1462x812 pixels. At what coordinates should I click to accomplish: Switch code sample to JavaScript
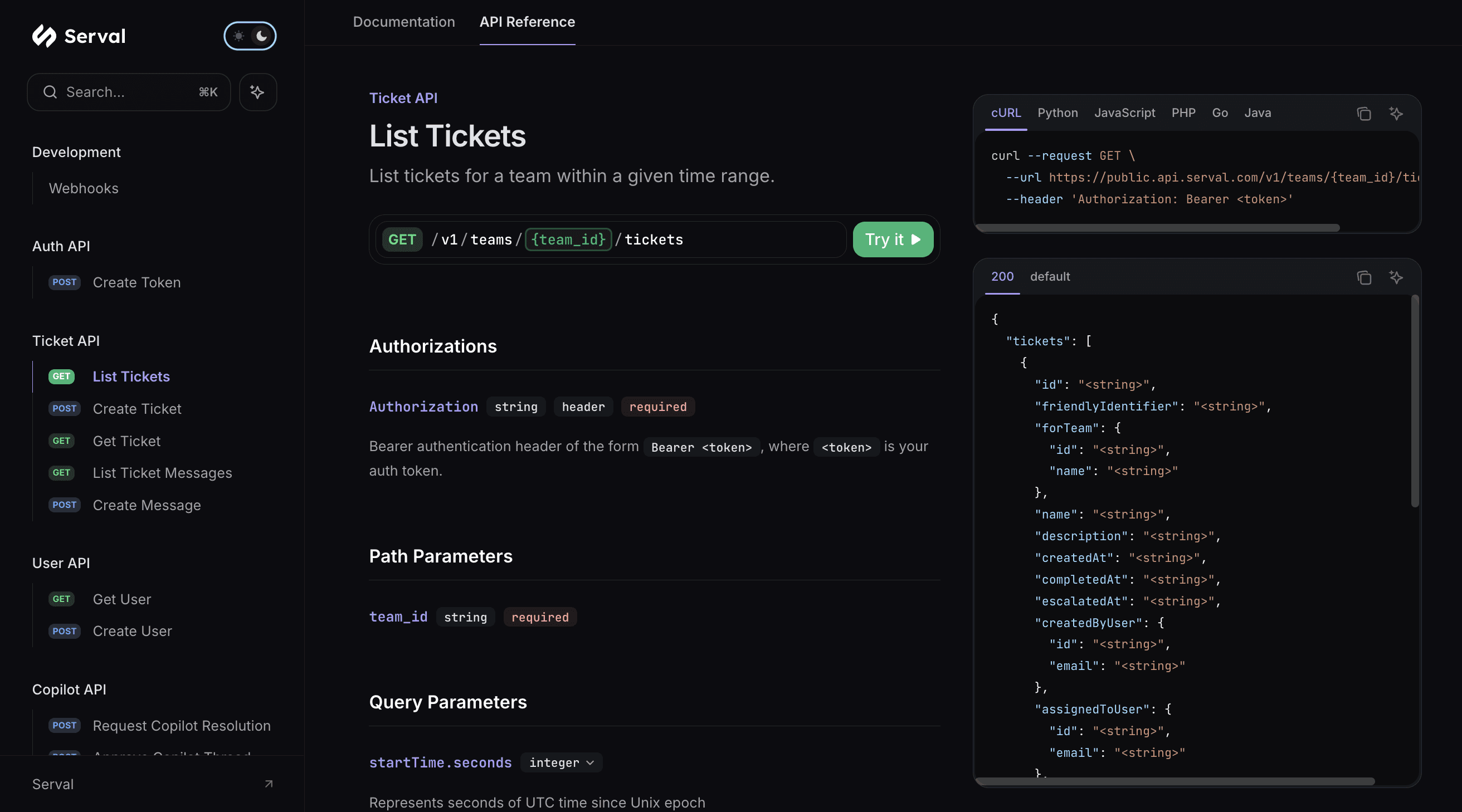point(1124,113)
